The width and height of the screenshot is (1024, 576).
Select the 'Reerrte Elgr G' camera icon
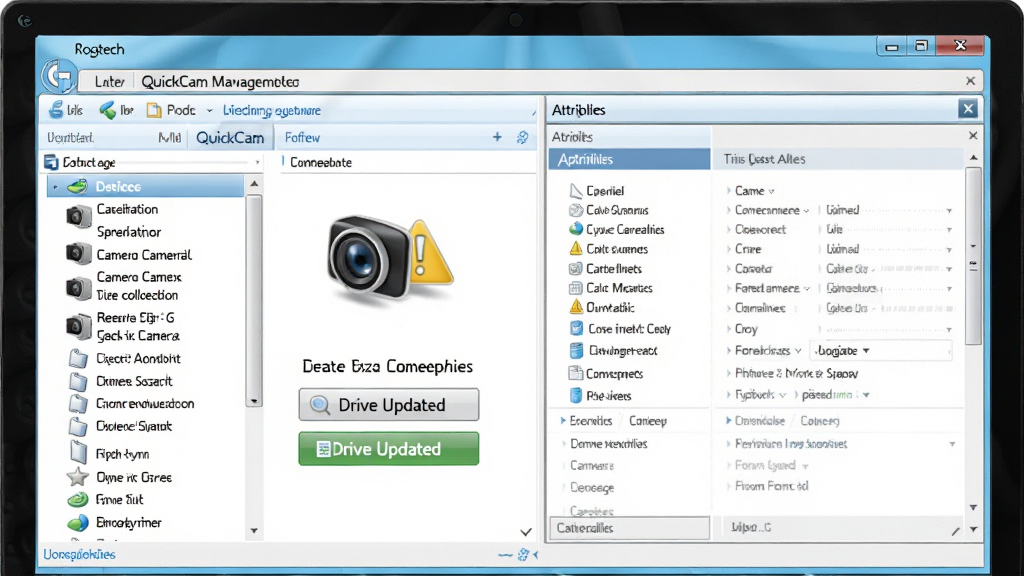click(78, 327)
